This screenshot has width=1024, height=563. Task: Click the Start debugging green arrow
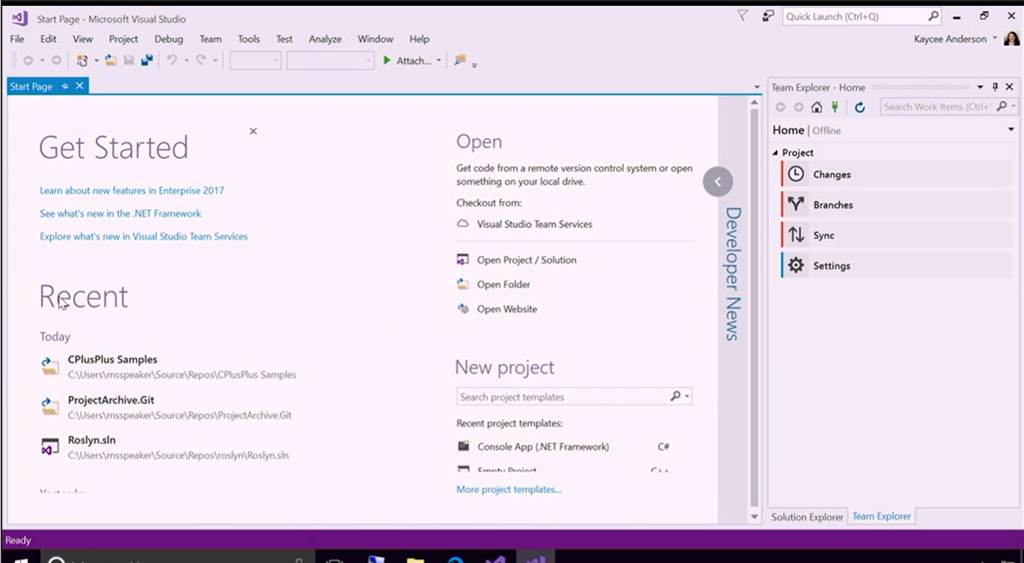tap(387, 61)
